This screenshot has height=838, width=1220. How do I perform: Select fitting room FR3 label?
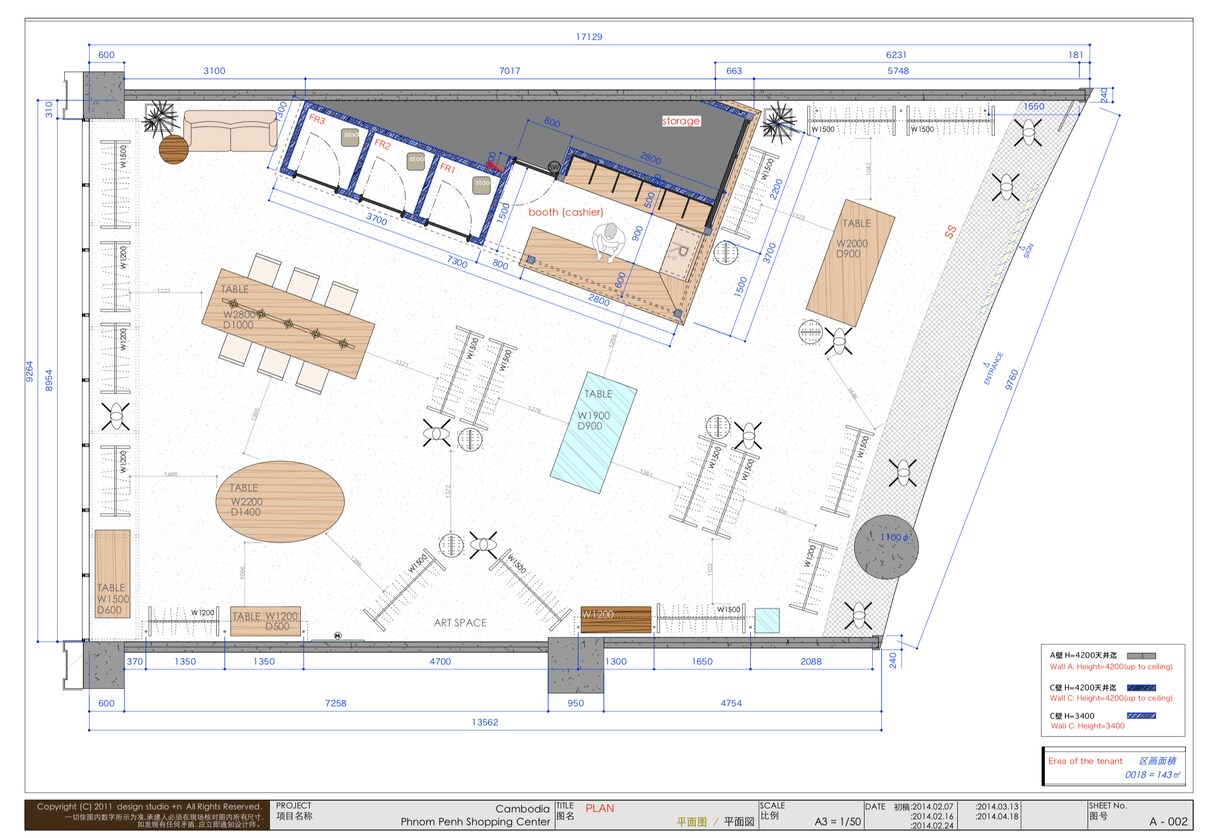click(x=317, y=120)
